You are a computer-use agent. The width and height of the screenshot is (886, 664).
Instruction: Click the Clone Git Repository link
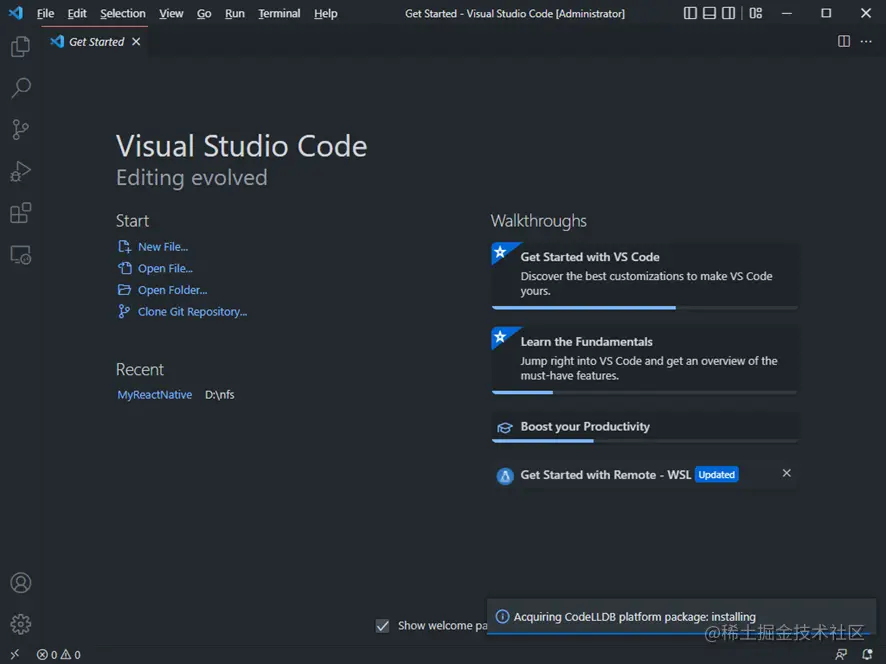192,312
